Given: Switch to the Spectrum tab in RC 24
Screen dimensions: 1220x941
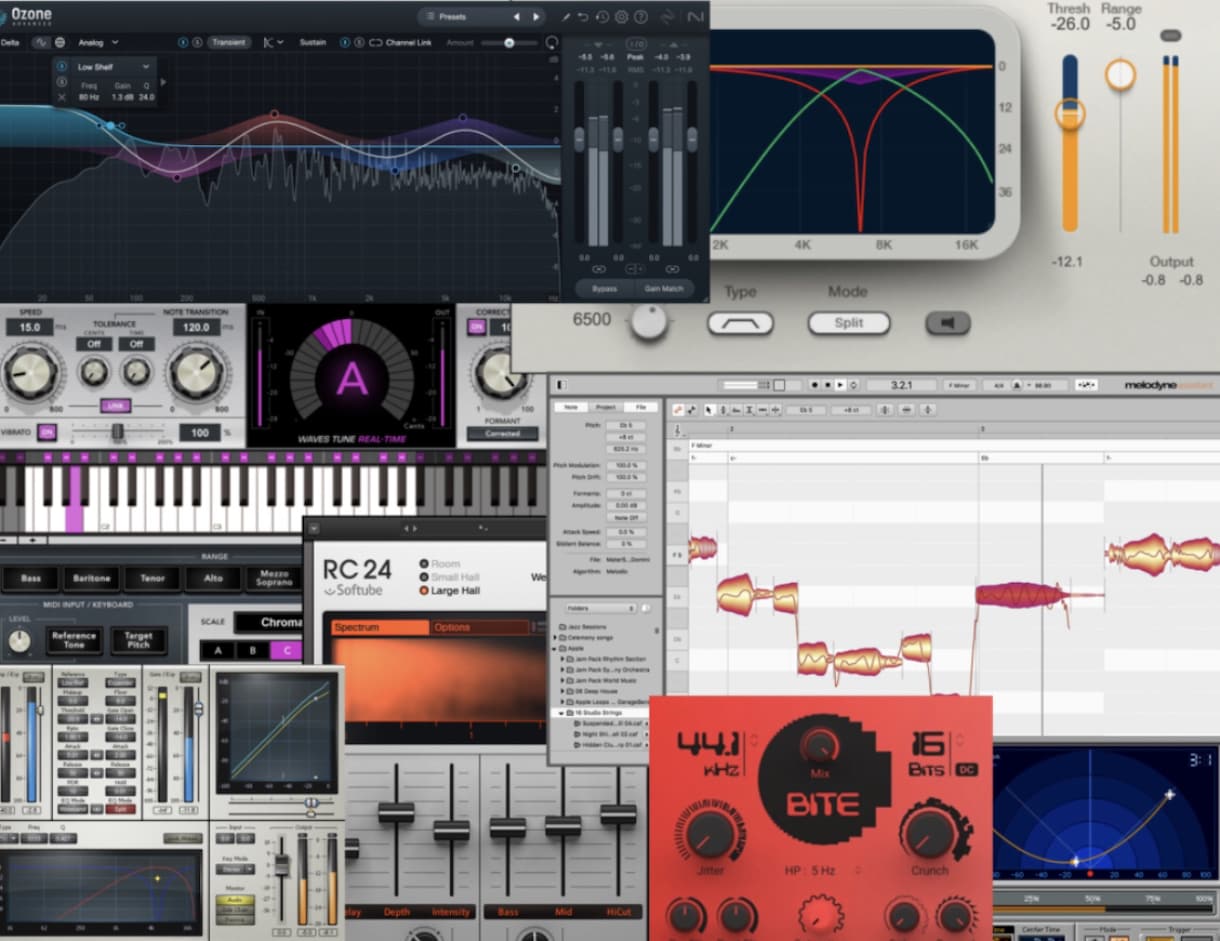Looking at the screenshot, I should pyautogui.click(x=378, y=627).
